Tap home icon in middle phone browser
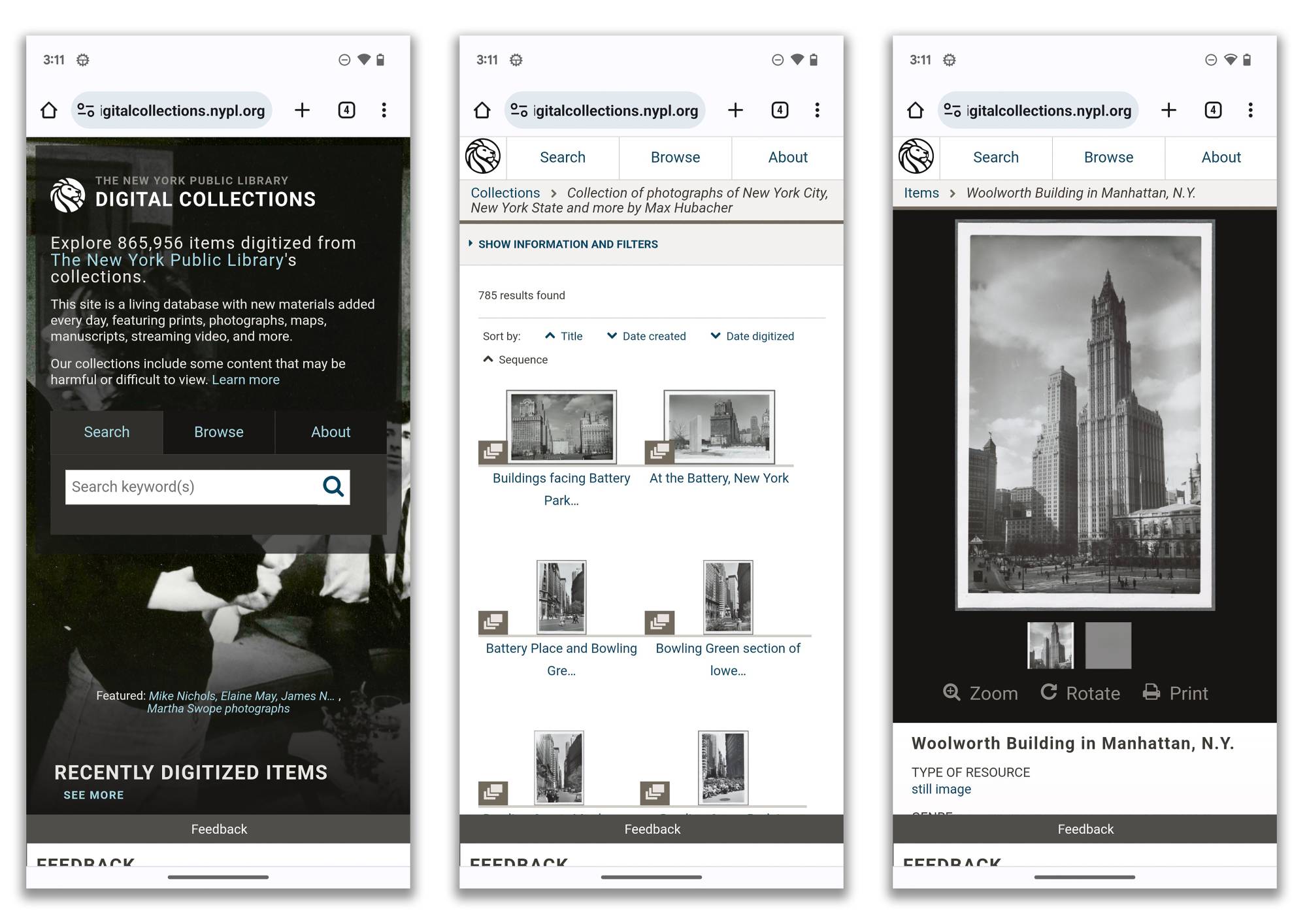Viewport: 1307px width, 924px height. tap(482, 110)
